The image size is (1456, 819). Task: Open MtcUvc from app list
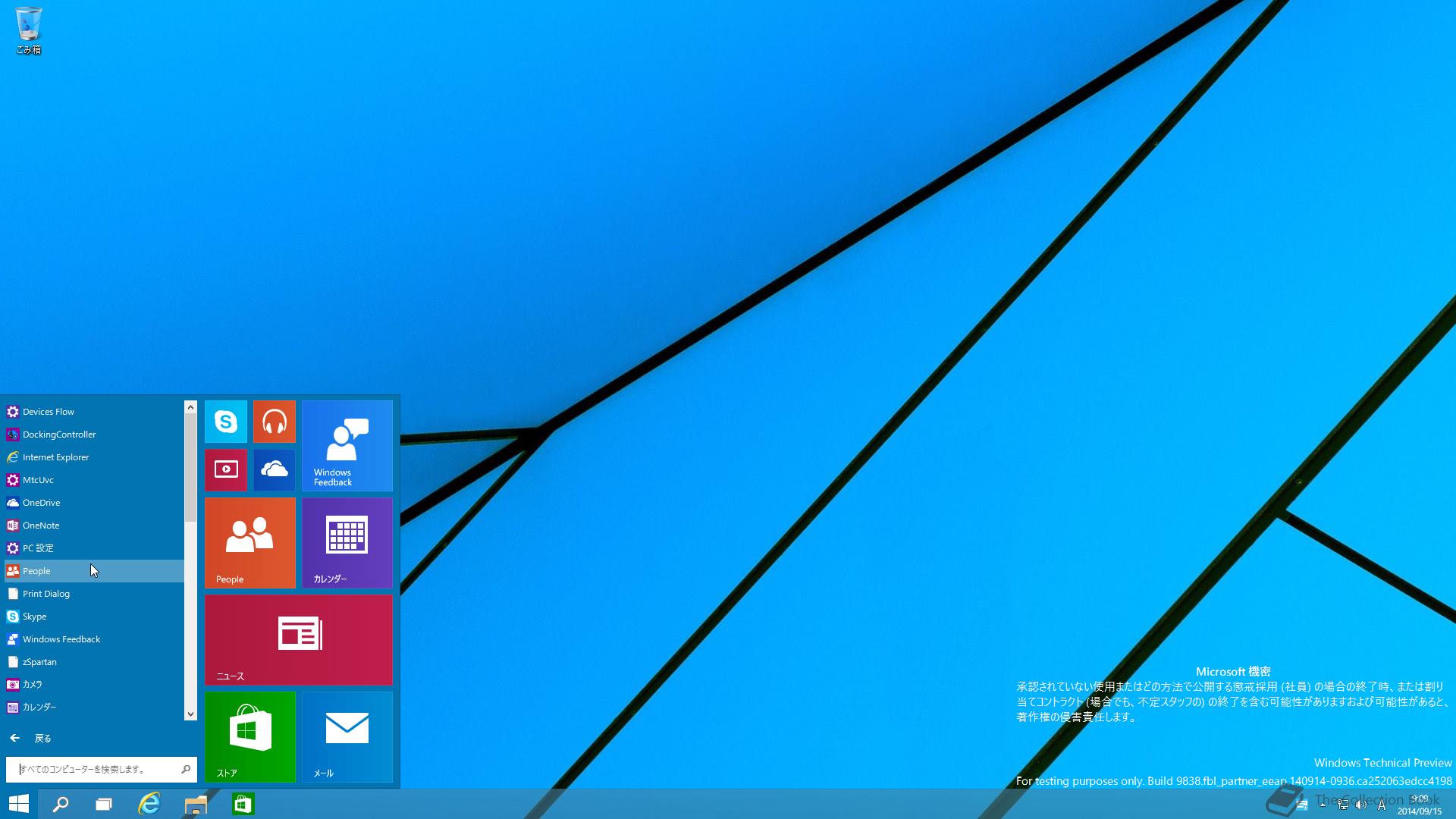(x=94, y=480)
